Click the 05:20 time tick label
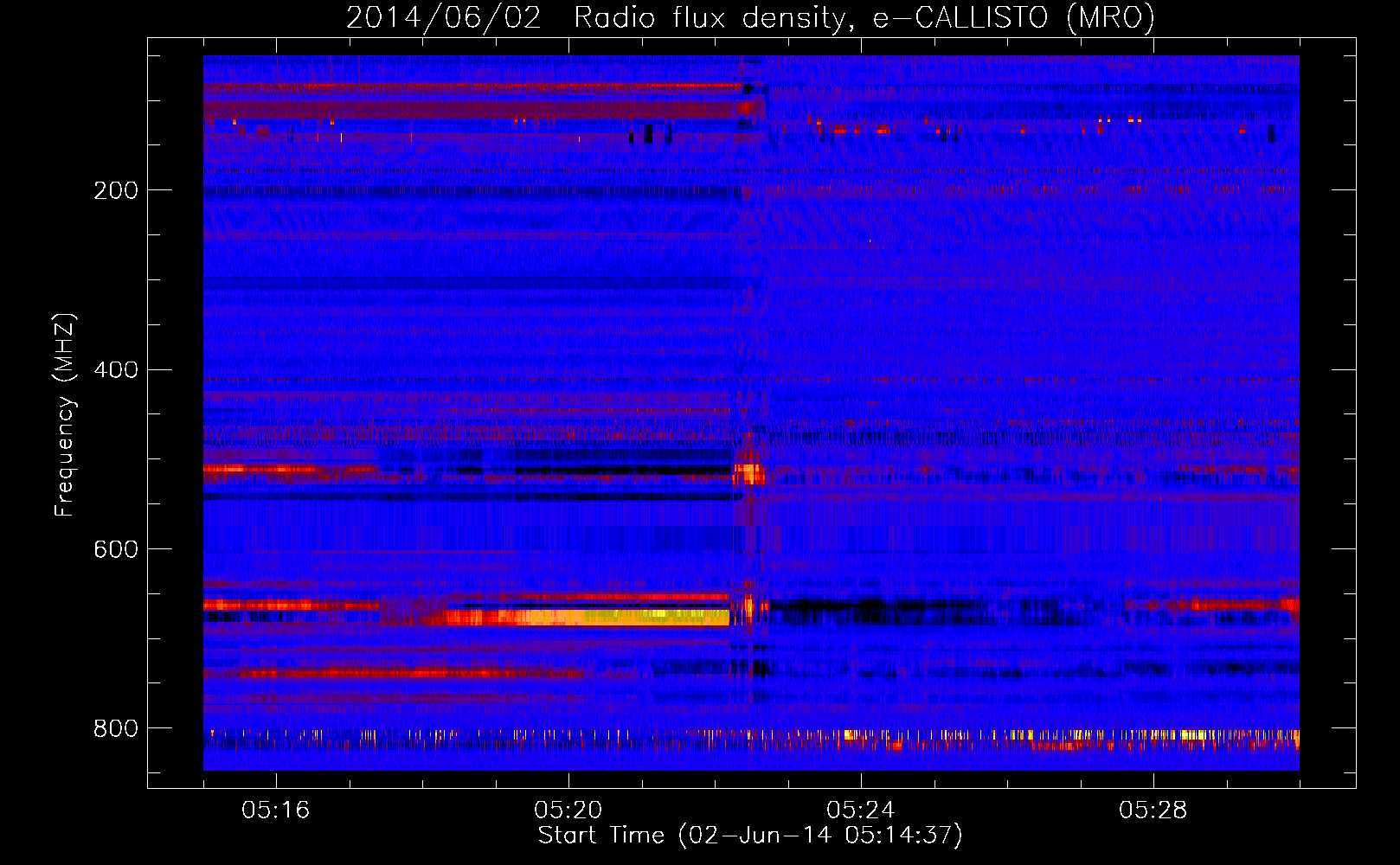The width and height of the screenshot is (1400, 865). coord(568,811)
